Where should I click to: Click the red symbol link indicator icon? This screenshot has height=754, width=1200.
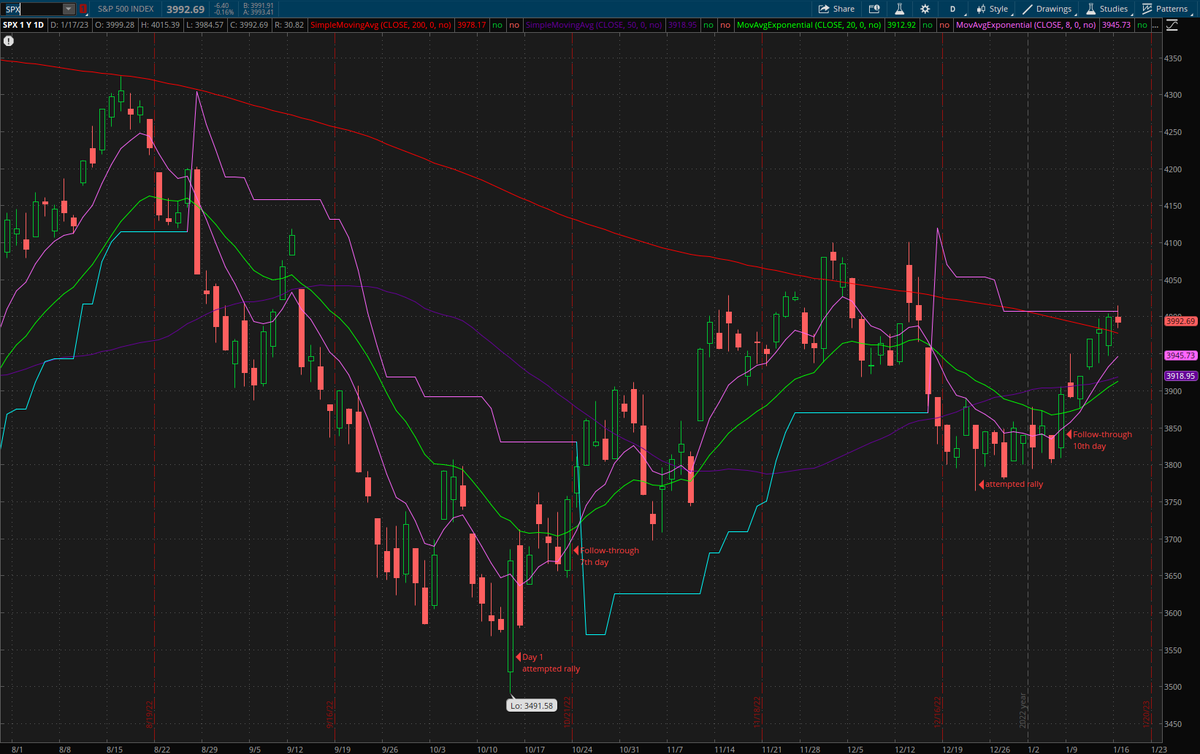coord(83,8)
